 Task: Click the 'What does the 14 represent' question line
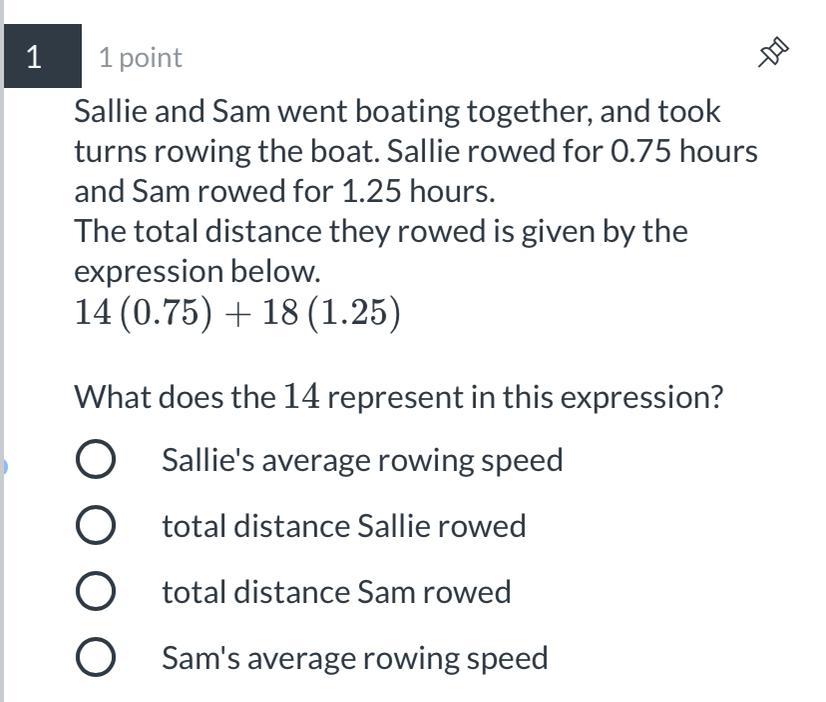point(398,397)
